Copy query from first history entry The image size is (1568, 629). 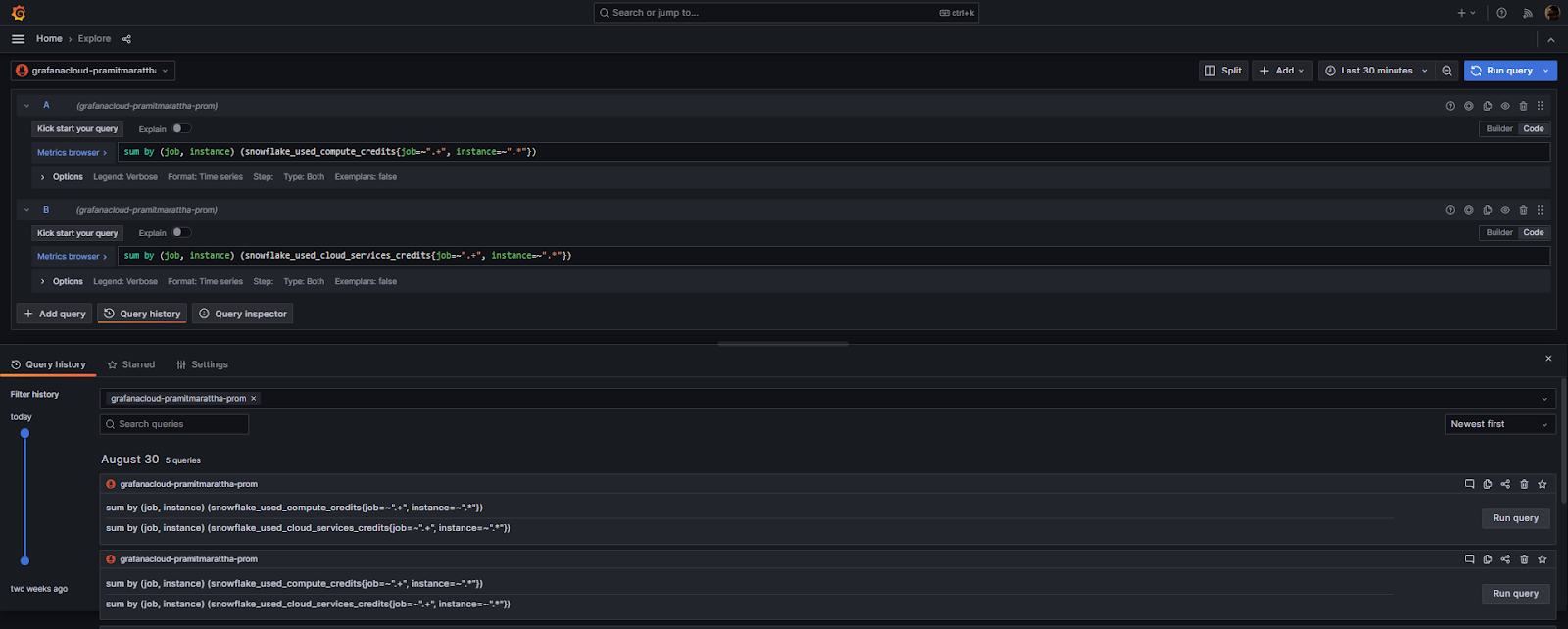pyautogui.click(x=1488, y=484)
